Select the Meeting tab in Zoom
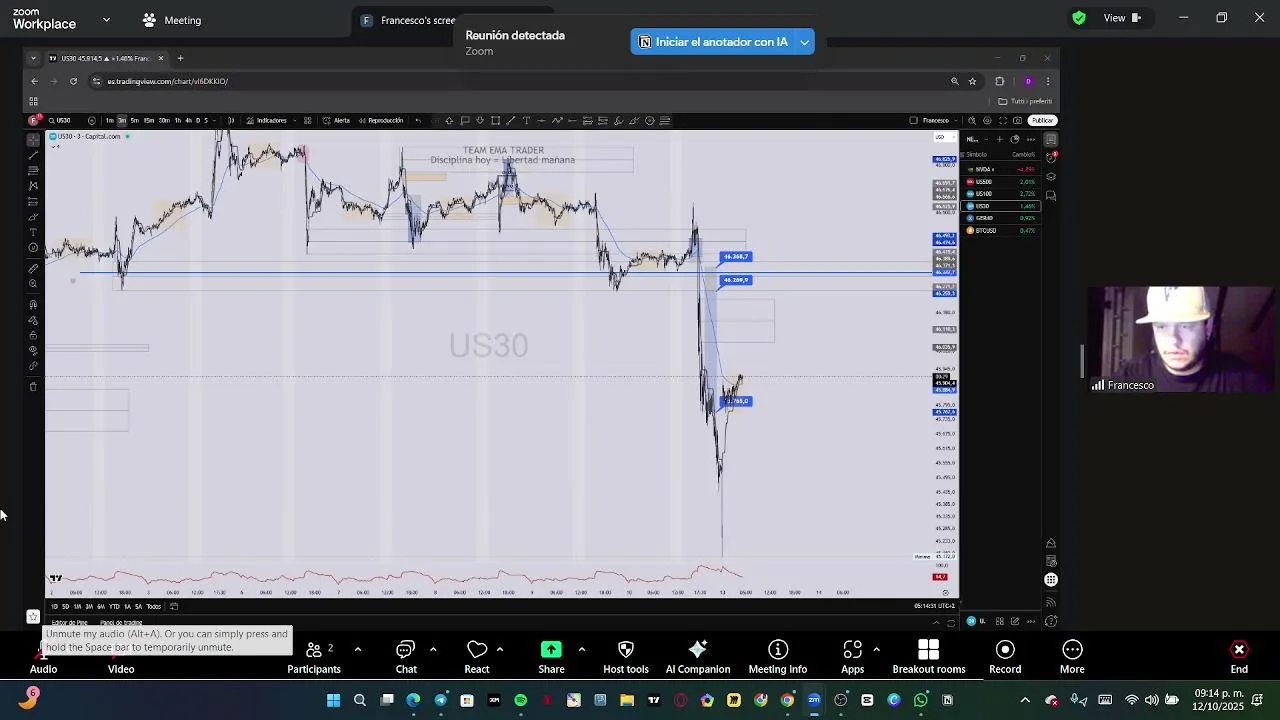 point(172,20)
